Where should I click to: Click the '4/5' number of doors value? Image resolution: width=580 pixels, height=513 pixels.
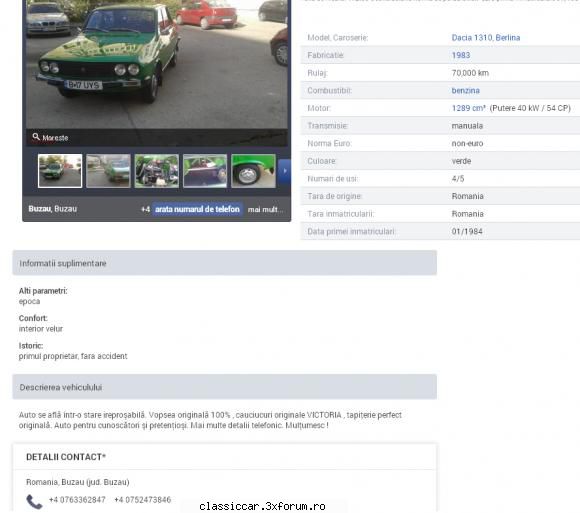pos(458,179)
